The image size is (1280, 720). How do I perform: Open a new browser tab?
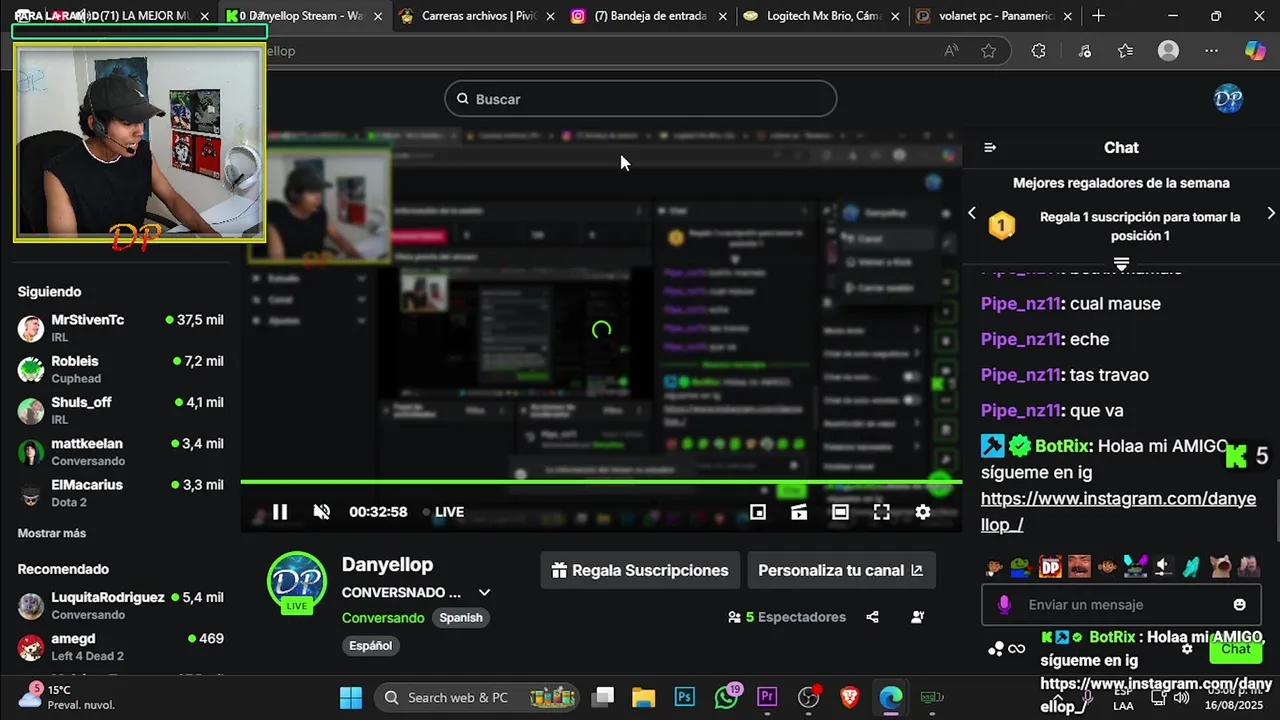click(1098, 16)
